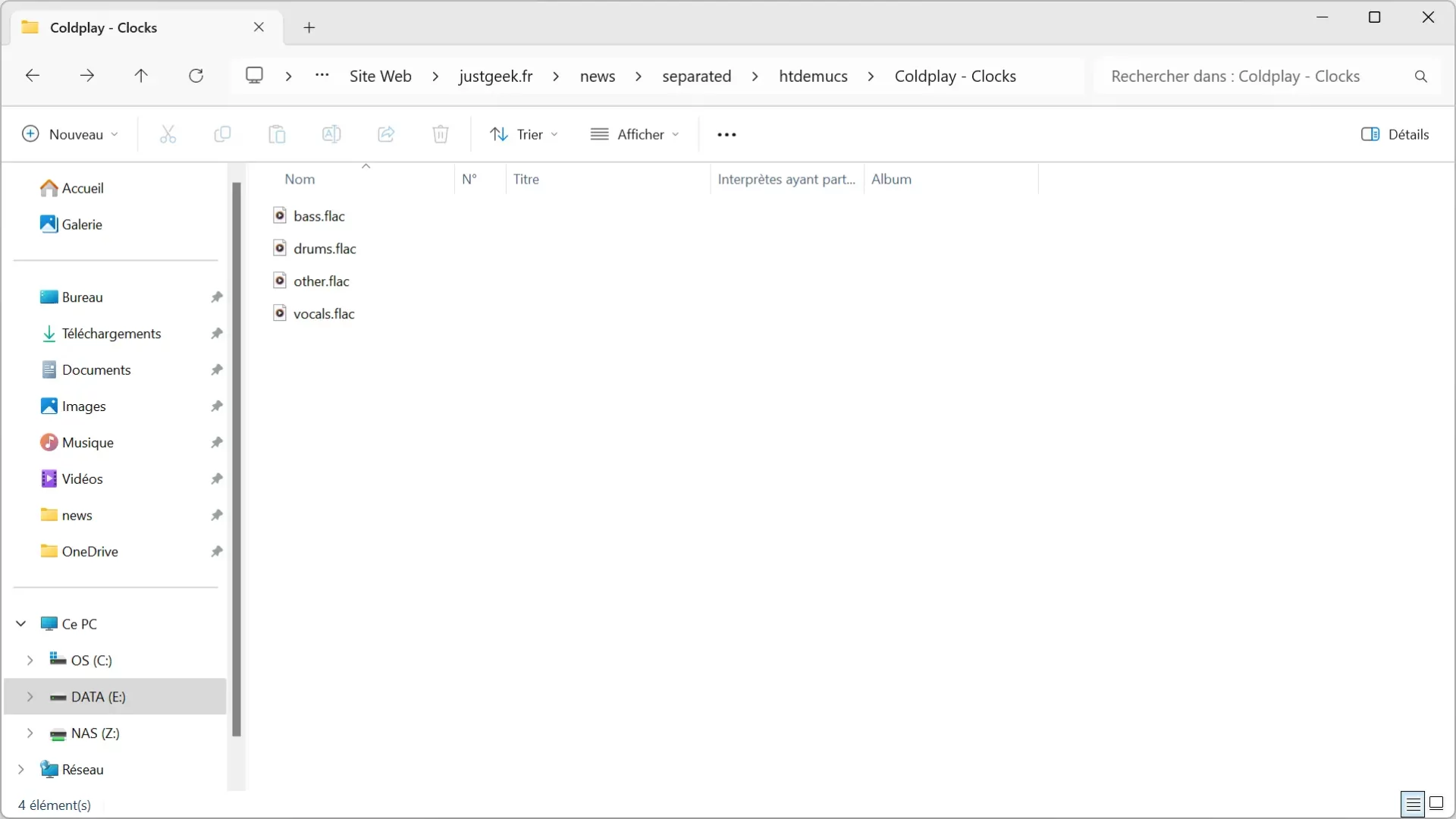Image resolution: width=1456 pixels, height=819 pixels.
Task: Open the Afficher view dropdown
Action: [x=635, y=134]
